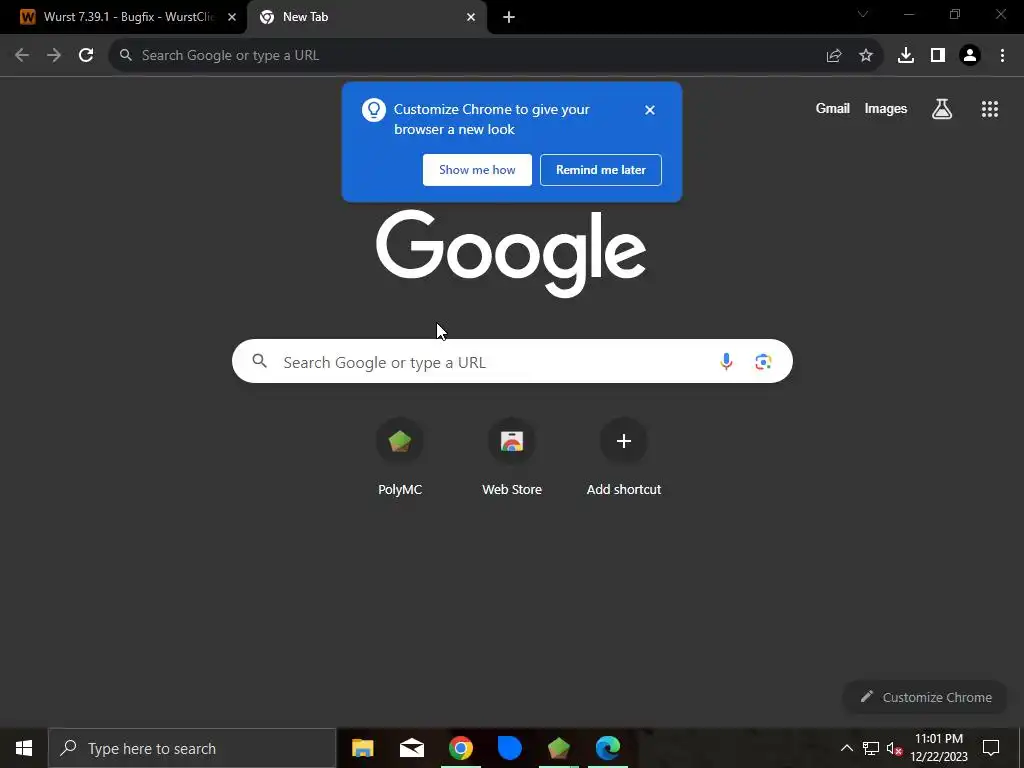Screen dimensions: 1024x768
Task: Click the share this page icon
Action: point(834,56)
